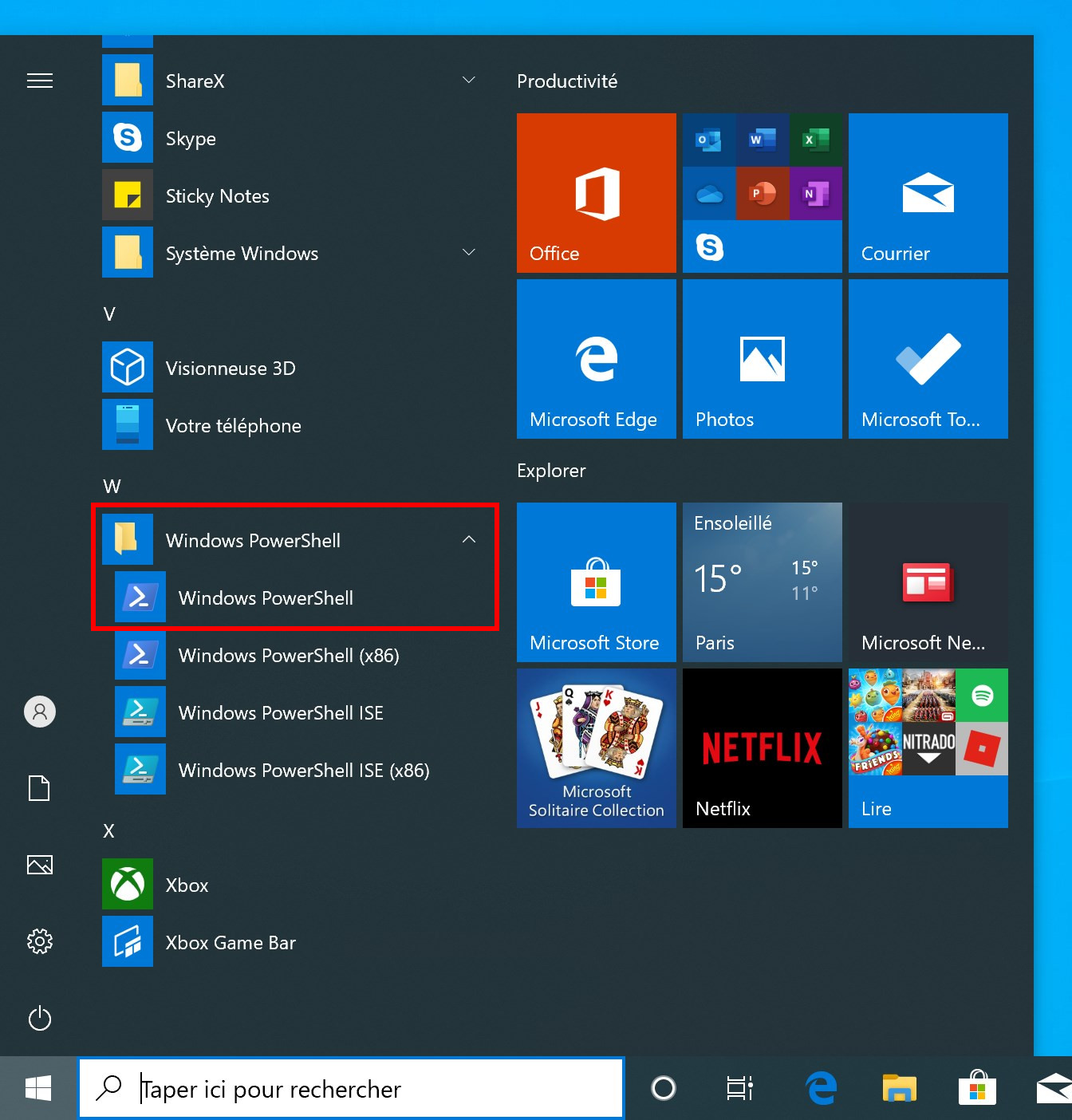This screenshot has width=1072, height=1120.
Task: Open the Office tile
Action: (597, 193)
